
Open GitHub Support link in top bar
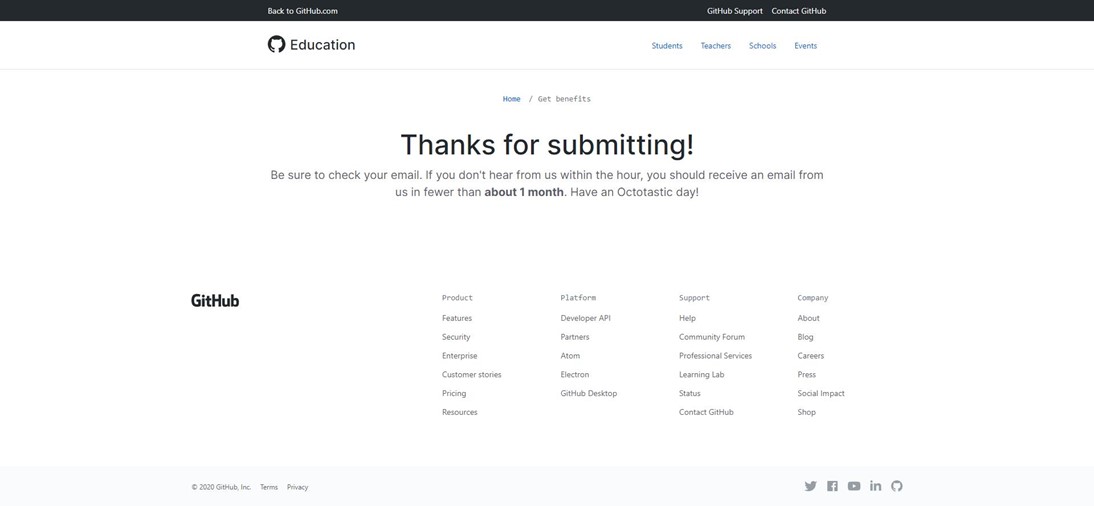(734, 11)
